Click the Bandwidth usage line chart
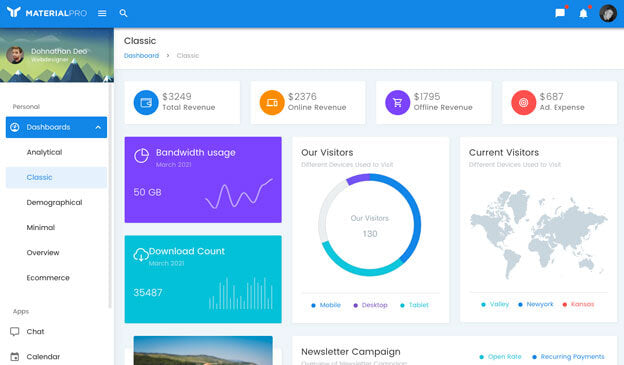Screen dimensions: 624x365 (239, 193)
